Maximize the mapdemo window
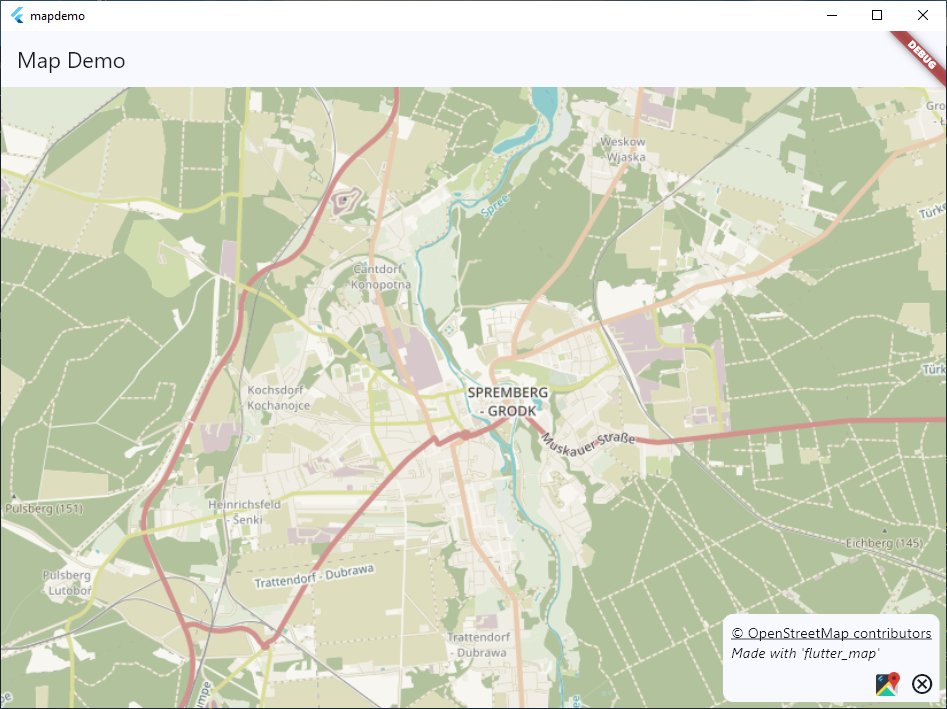Viewport: 947px width, 709px height. pos(877,15)
